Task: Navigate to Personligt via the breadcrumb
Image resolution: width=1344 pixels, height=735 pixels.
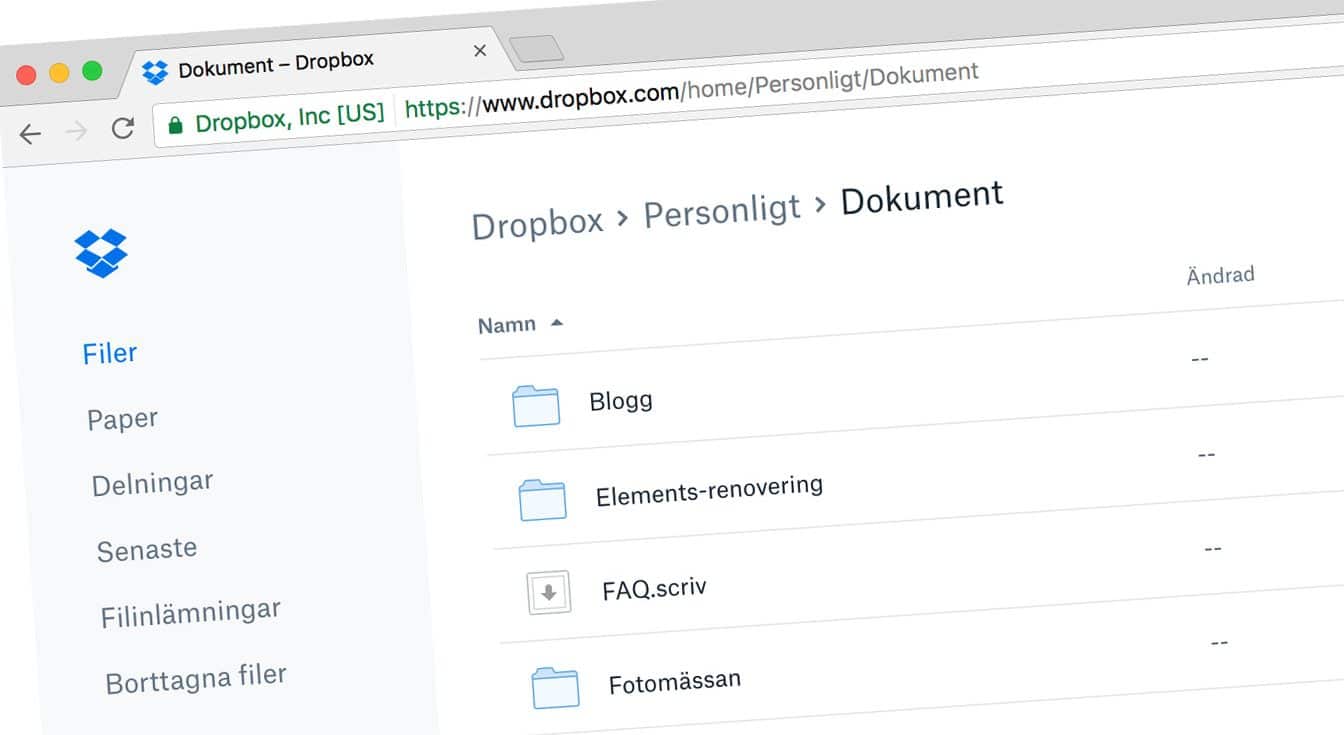Action: click(x=721, y=210)
